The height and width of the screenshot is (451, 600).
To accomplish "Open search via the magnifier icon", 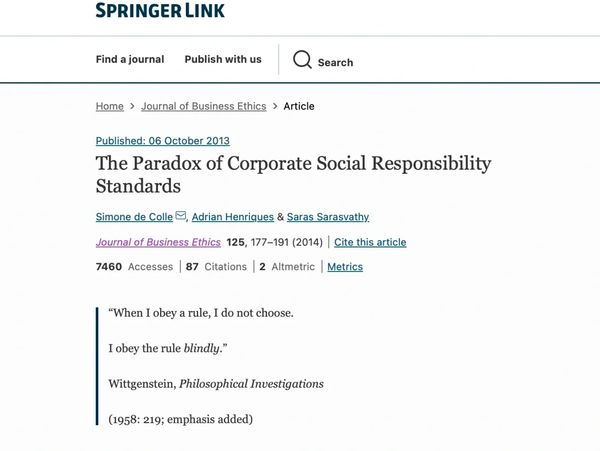I will click(x=302, y=60).
